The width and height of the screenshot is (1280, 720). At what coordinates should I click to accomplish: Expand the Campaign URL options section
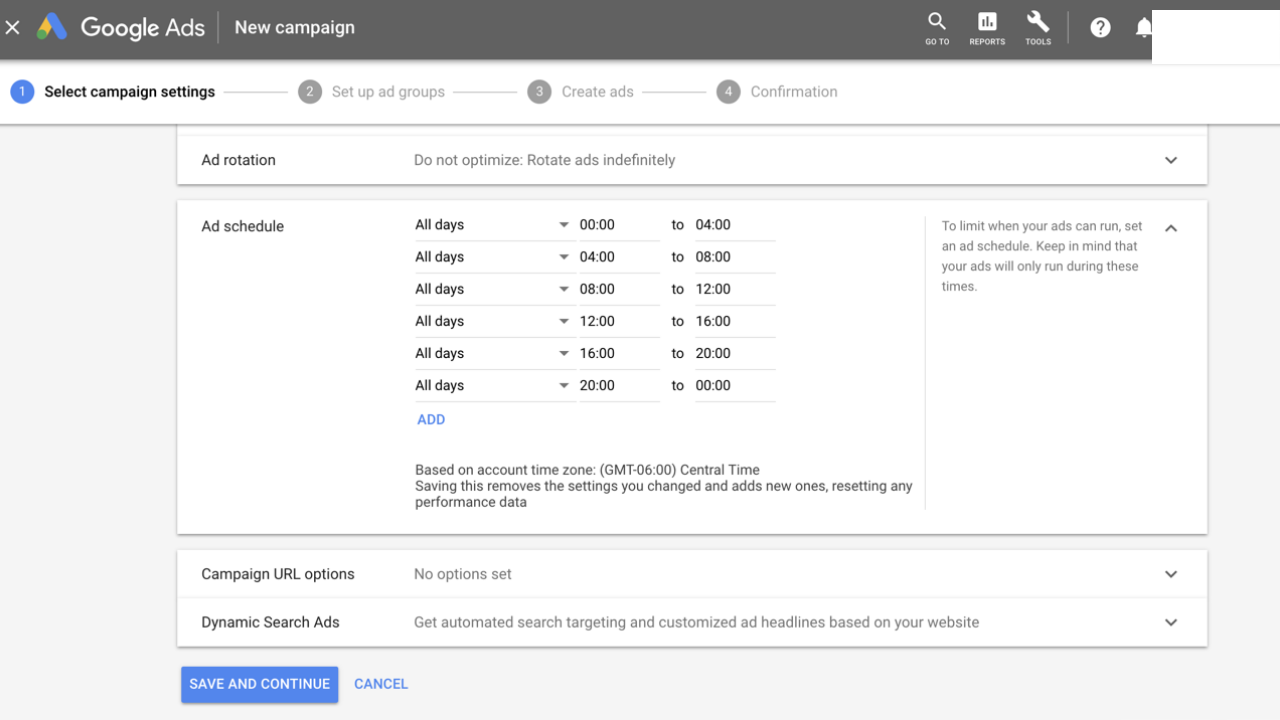[x=1171, y=574]
